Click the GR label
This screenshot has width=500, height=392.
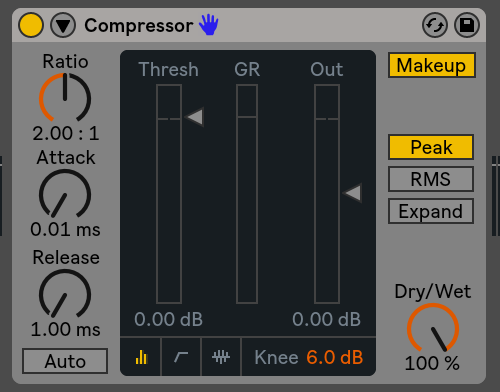click(247, 69)
